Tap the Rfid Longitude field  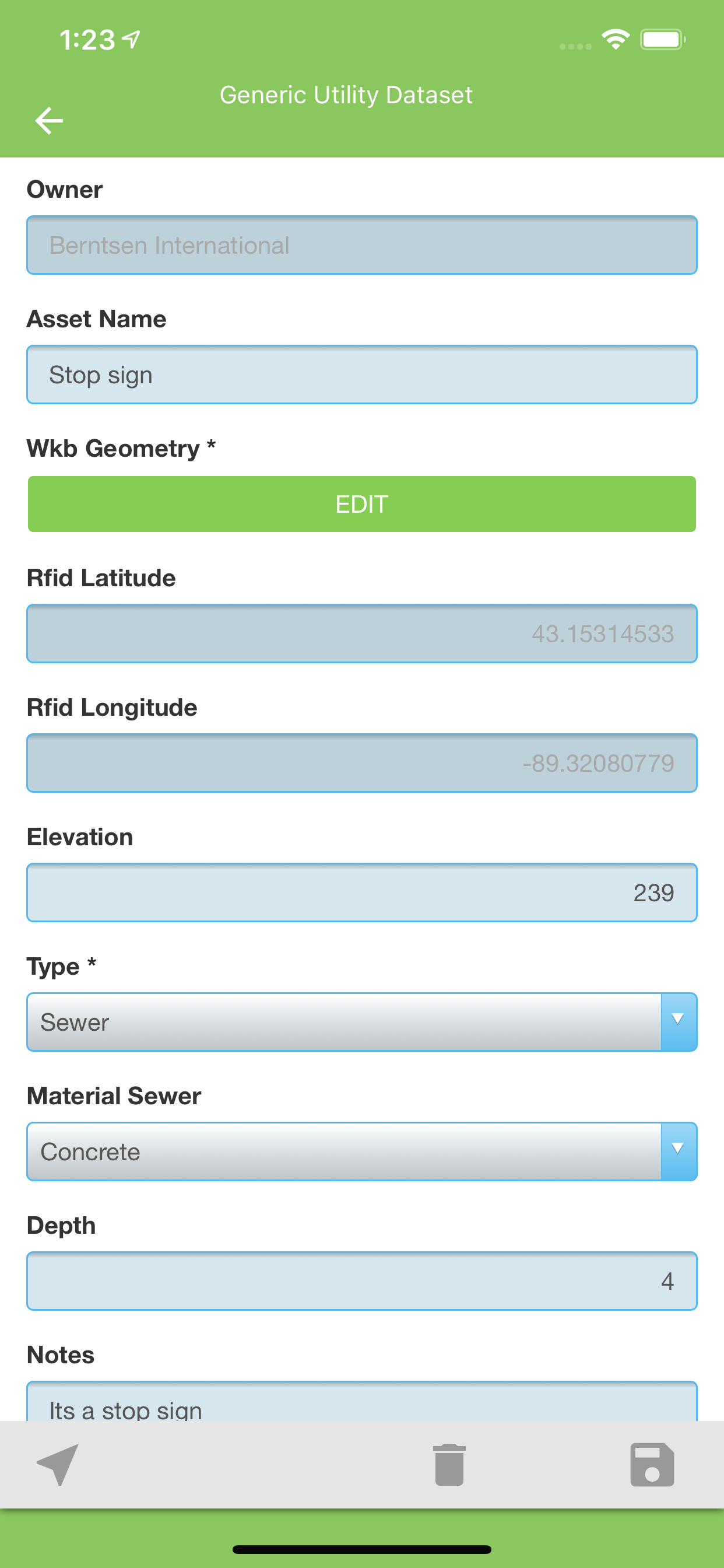(x=362, y=762)
